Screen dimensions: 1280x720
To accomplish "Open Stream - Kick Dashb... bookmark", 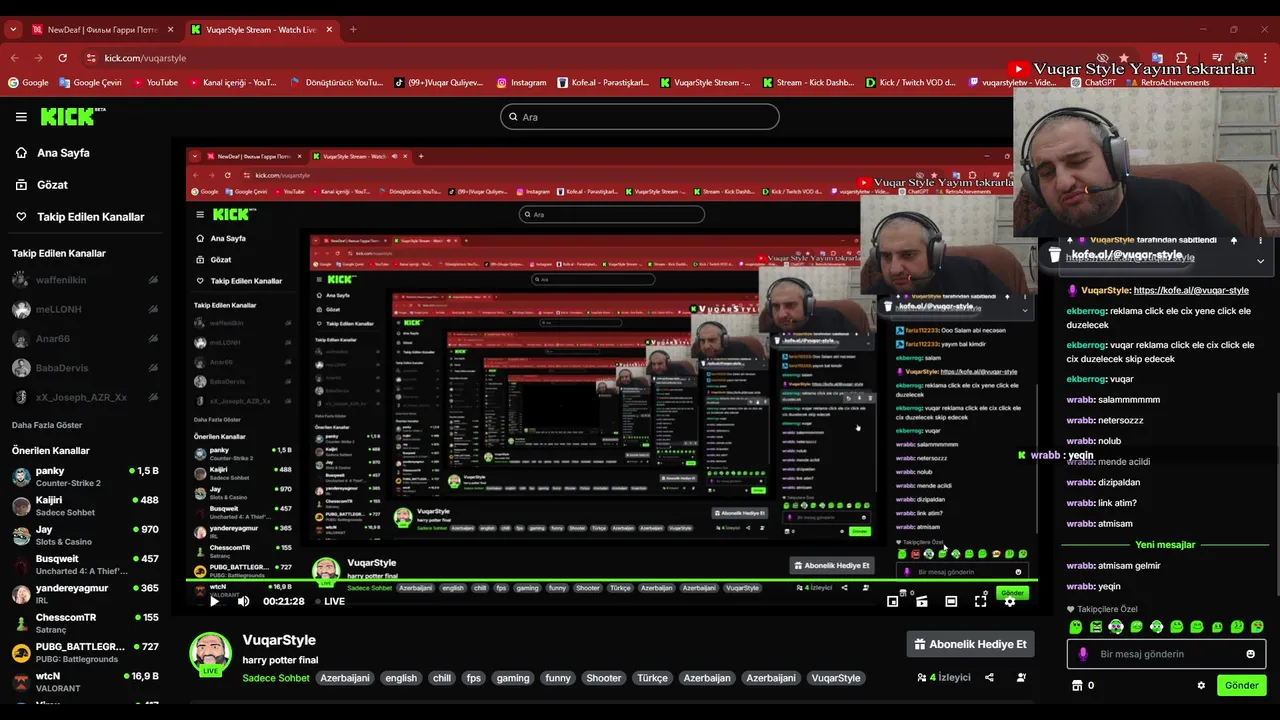I will click(808, 83).
